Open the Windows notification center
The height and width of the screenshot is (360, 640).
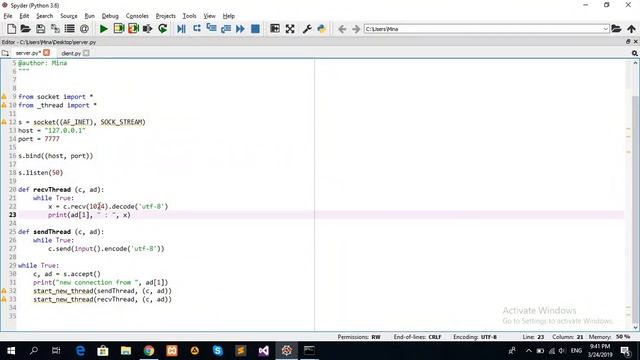625,351
